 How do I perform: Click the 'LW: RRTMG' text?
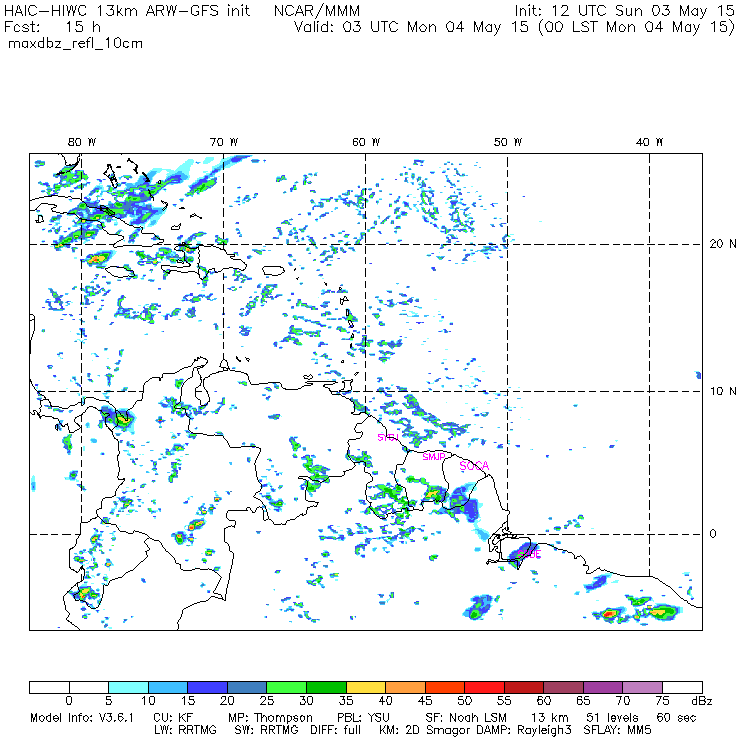coord(185,730)
